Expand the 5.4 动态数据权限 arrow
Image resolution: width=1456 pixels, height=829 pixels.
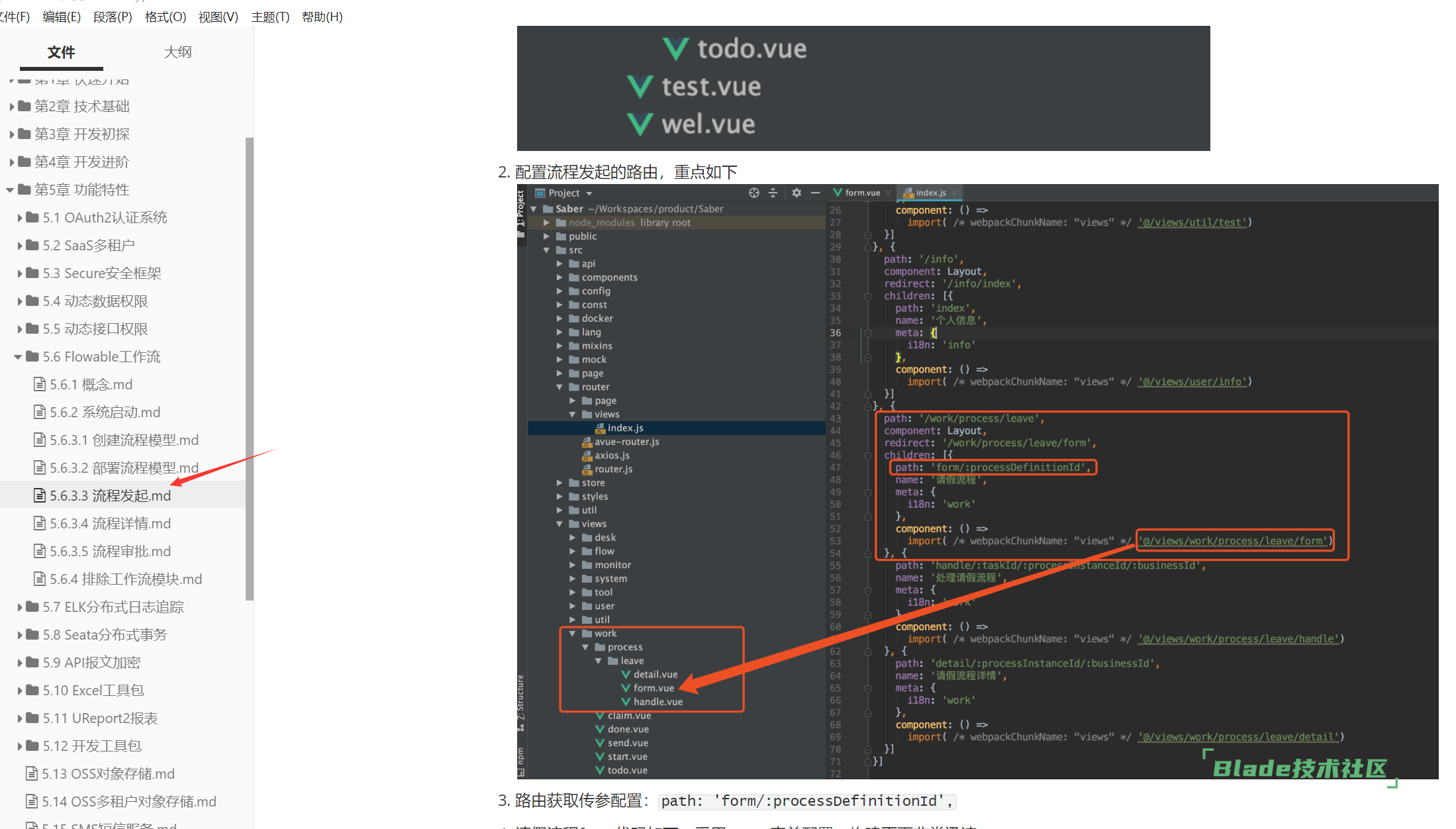20,301
